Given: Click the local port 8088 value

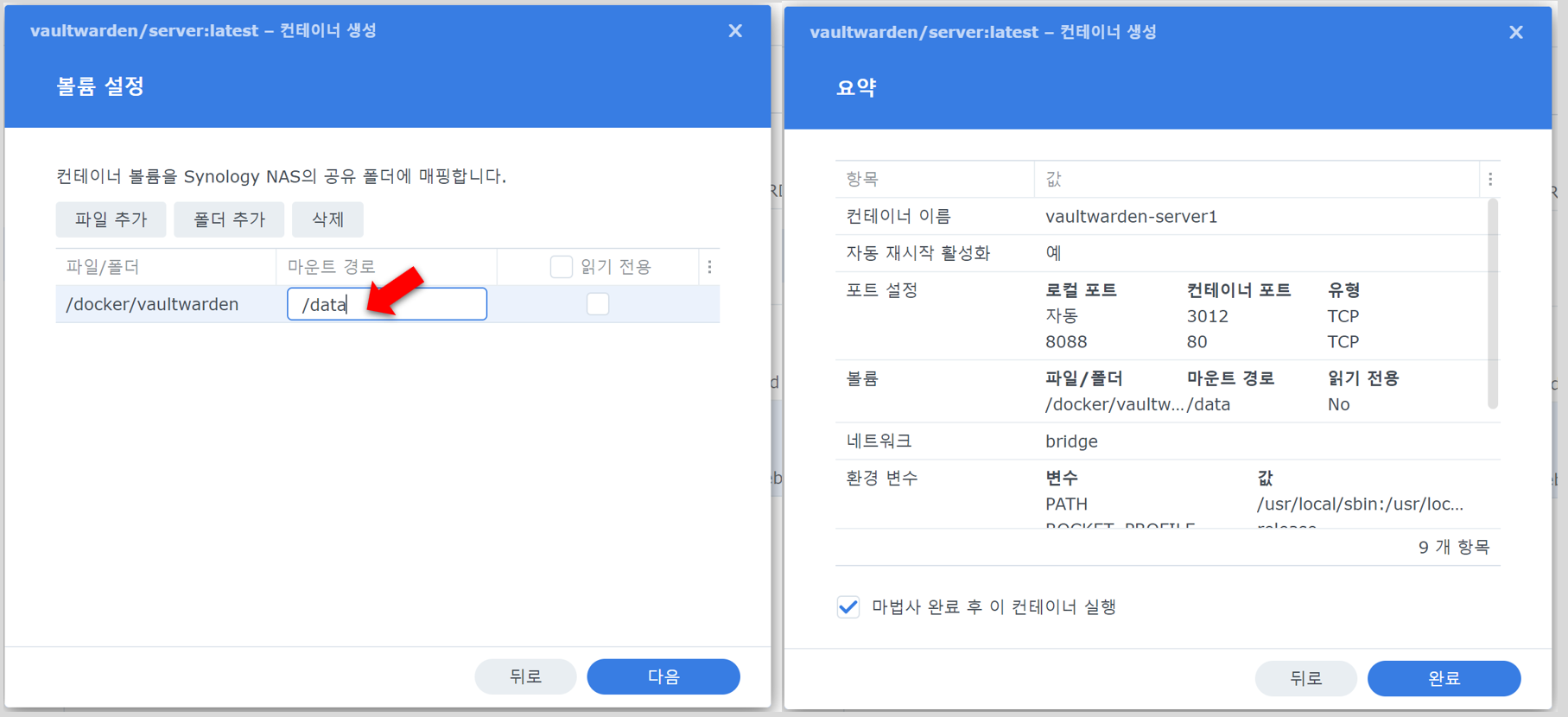Looking at the screenshot, I should coord(1066,342).
